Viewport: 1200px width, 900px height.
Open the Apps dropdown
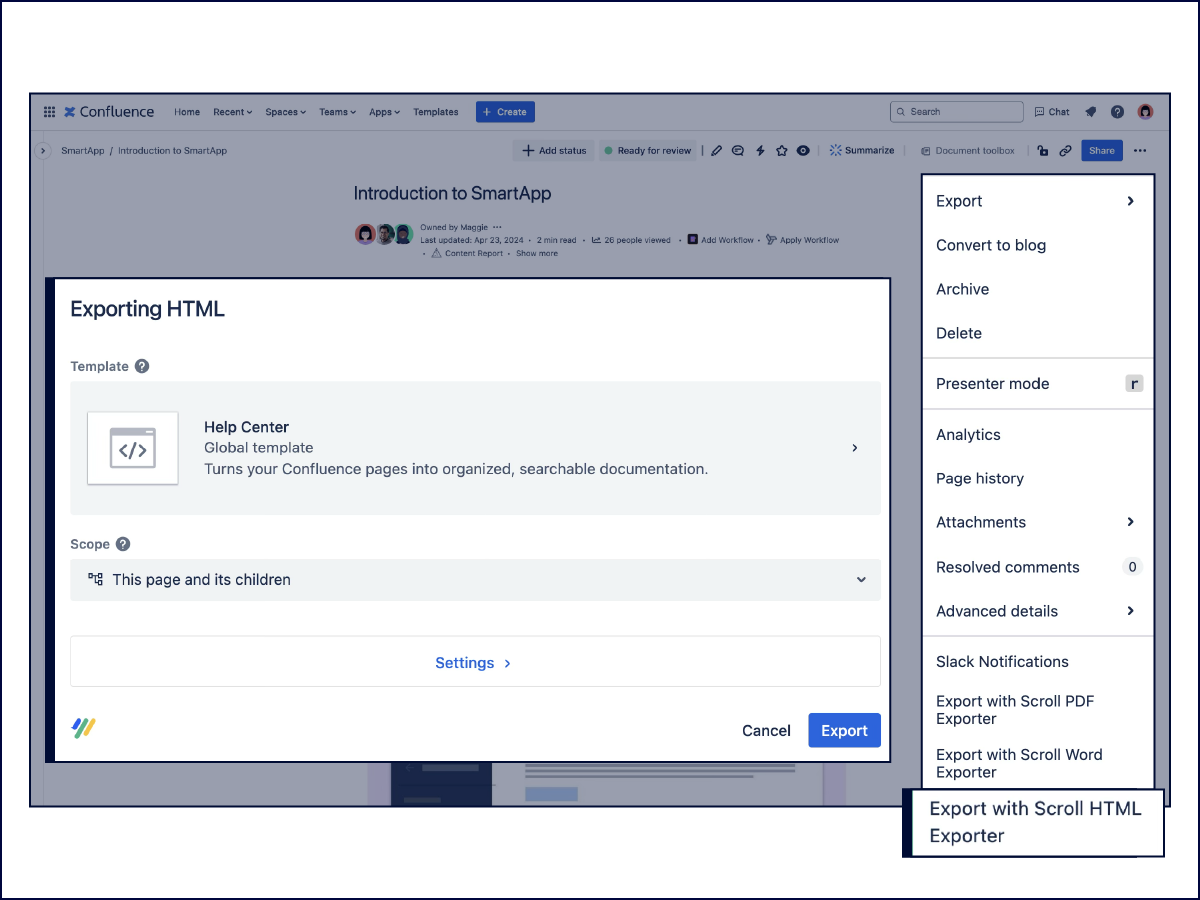click(x=385, y=112)
